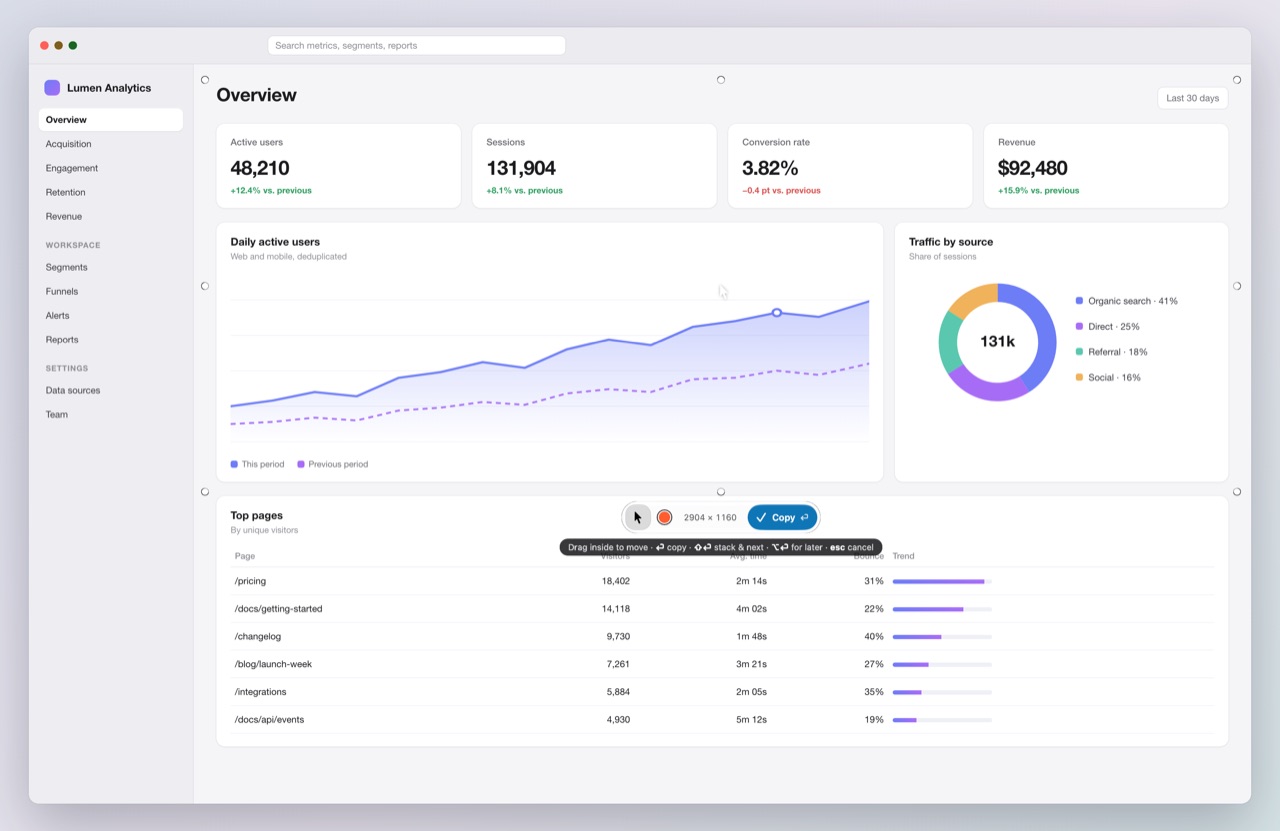Image resolution: width=1280 pixels, height=831 pixels.
Task: Select the /docs/api/events row
Action: pyautogui.click(x=722, y=719)
